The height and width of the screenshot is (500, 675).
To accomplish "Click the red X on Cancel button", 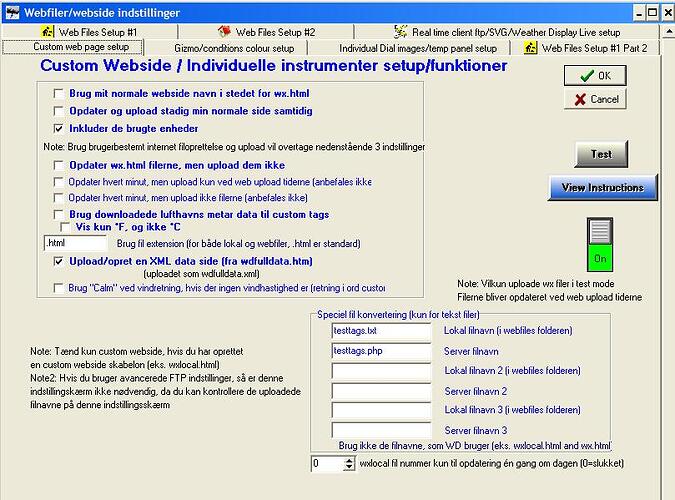I will click(x=580, y=99).
